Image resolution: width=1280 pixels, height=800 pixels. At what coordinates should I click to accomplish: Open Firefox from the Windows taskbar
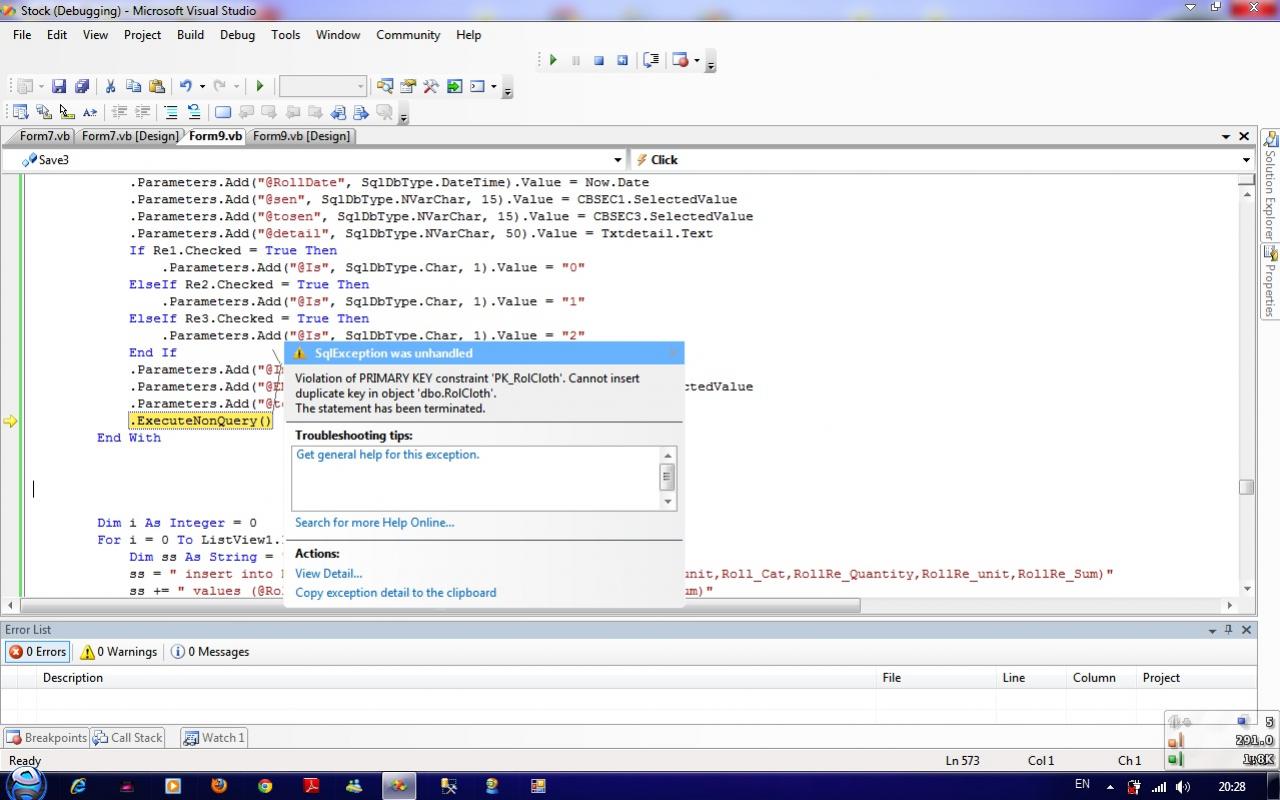219,786
